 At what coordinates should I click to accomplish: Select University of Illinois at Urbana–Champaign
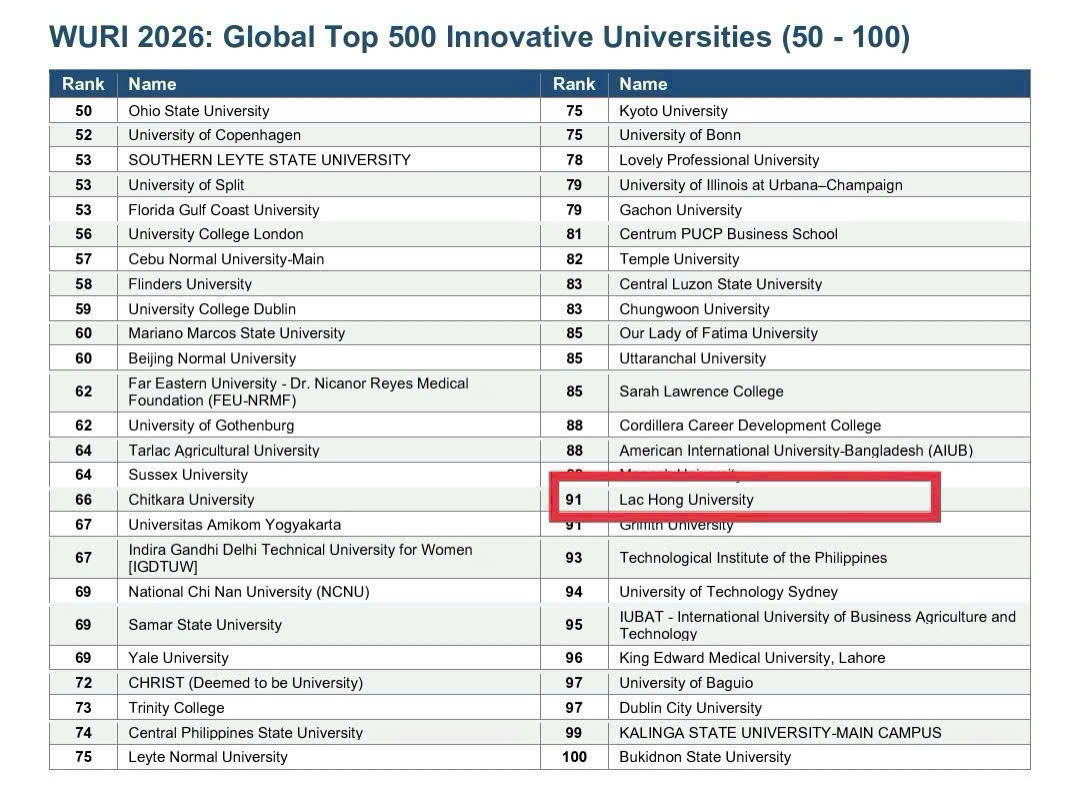pos(760,185)
